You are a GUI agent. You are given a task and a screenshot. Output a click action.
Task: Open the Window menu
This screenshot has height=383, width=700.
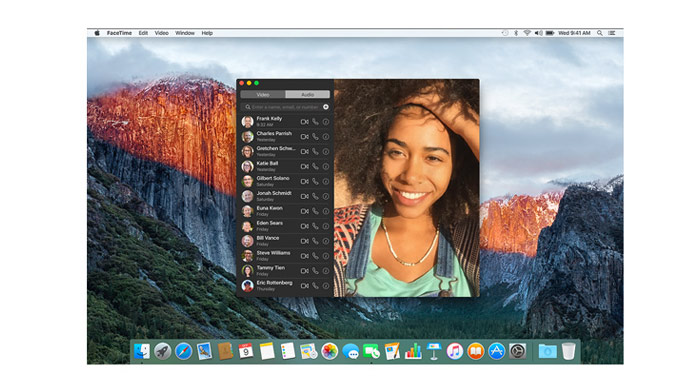[x=185, y=33]
